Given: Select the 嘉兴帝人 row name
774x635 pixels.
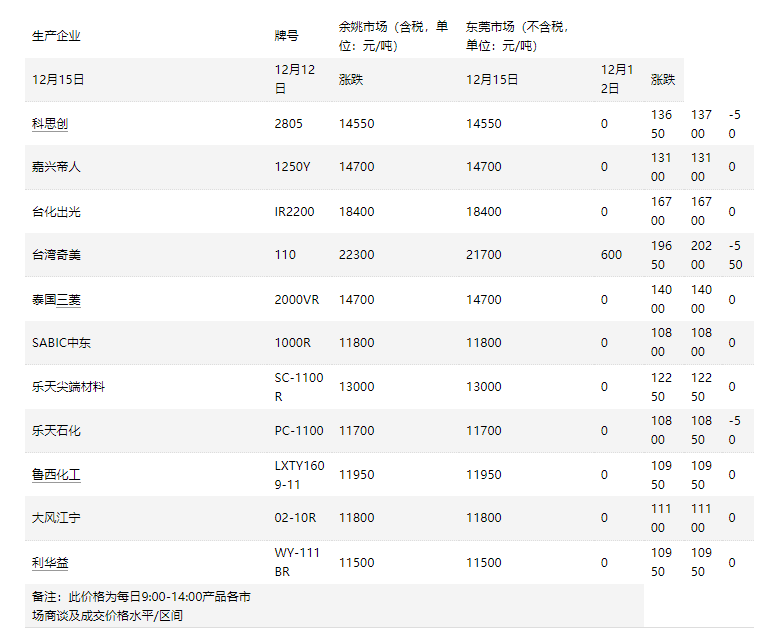Looking at the screenshot, I should (x=56, y=167).
